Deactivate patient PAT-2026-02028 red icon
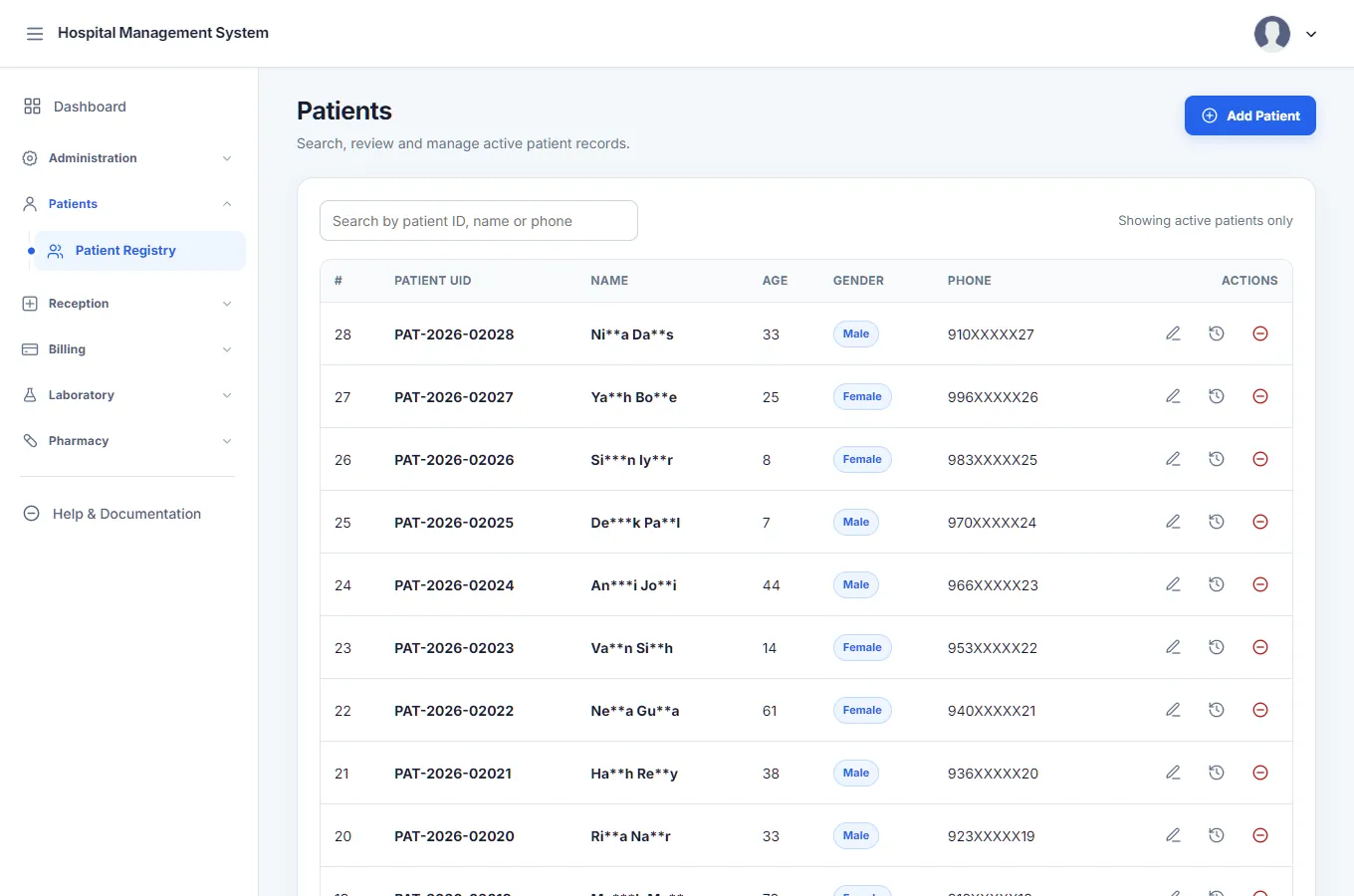Image resolution: width=1354 pixels, height=896 pixels. coord(1260,334)
